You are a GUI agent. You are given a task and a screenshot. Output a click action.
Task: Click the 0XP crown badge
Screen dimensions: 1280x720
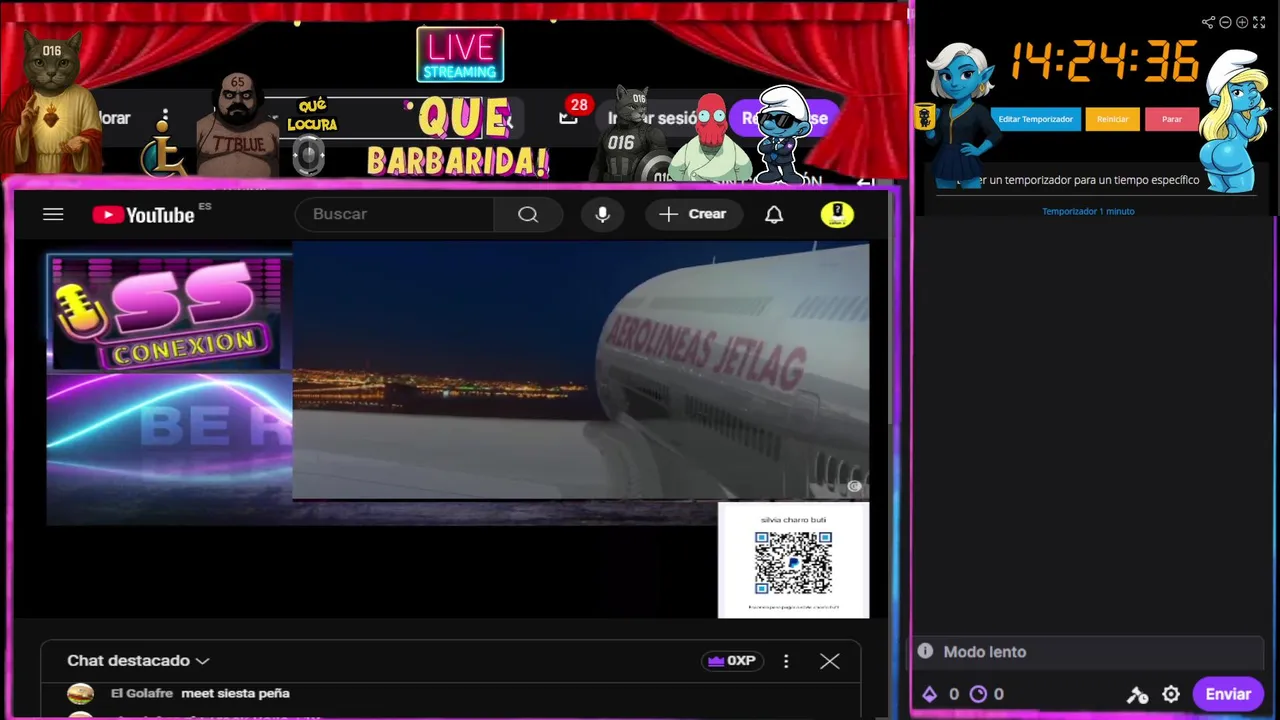(x=731, y=661)
